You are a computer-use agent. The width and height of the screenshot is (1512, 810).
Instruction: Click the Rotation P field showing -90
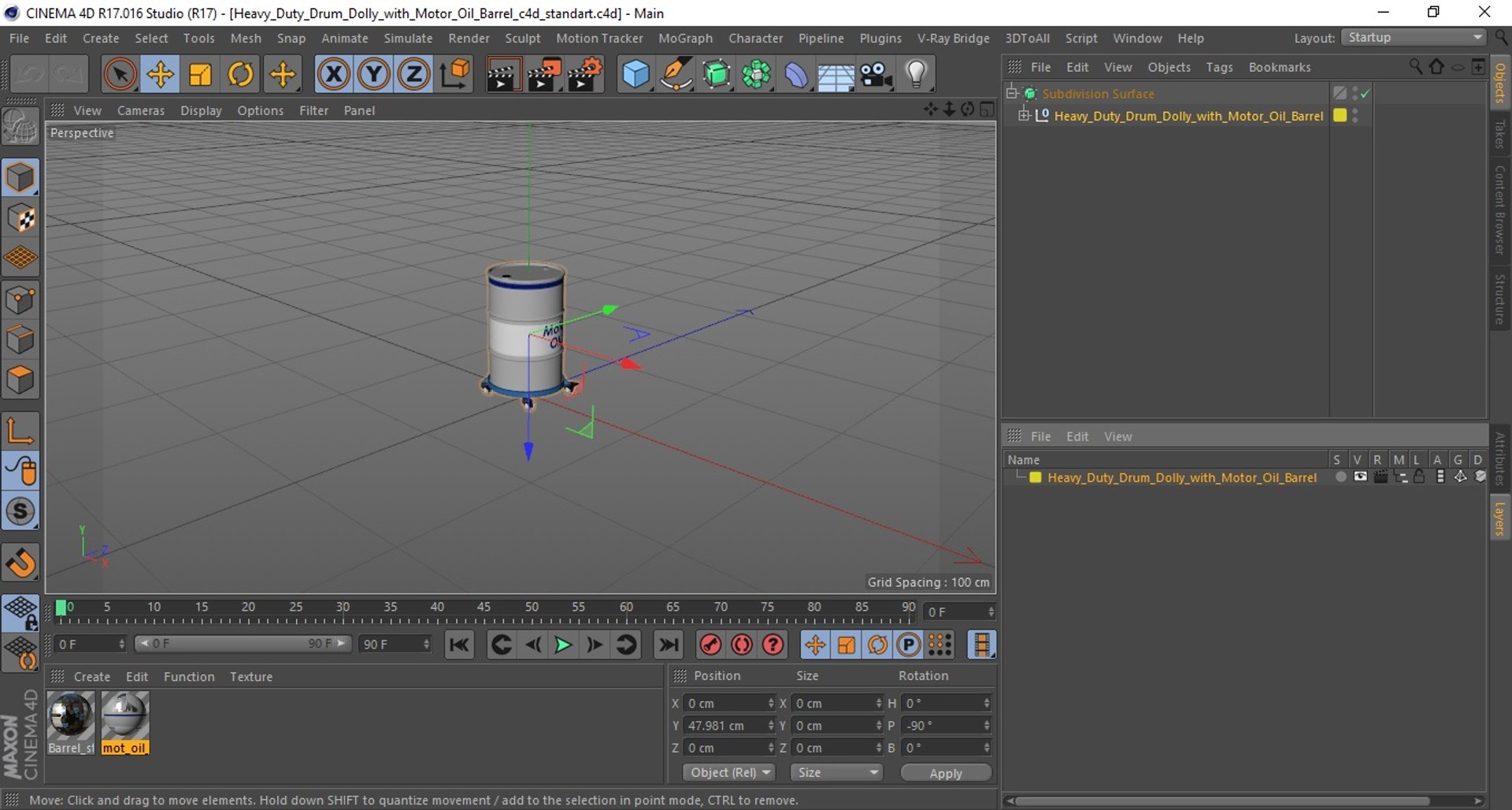pos(947,726)
